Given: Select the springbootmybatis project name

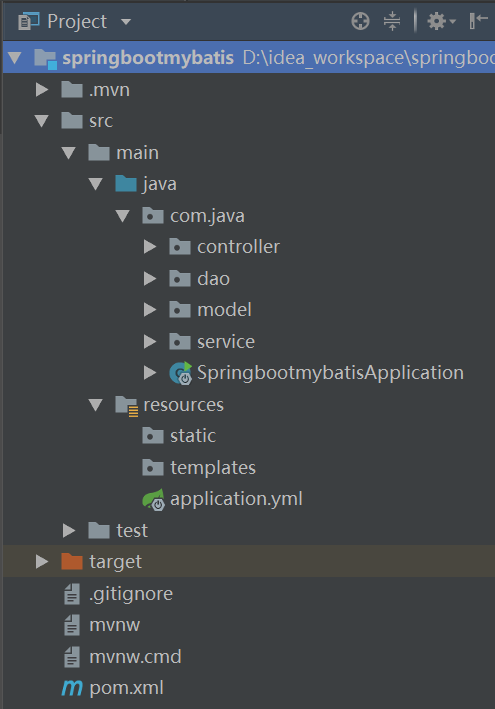Looking at the screenshot, I should tap(148, 58).
